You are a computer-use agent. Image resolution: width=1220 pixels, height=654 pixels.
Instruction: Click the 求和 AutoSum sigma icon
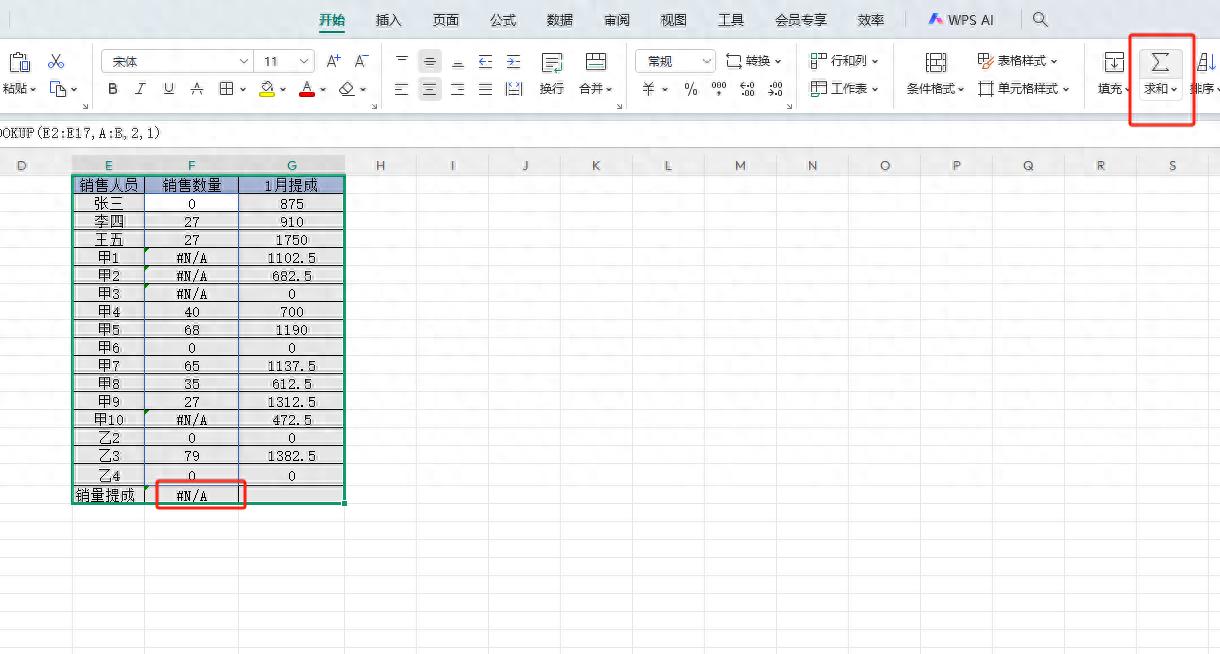[x=1160, y=63]
